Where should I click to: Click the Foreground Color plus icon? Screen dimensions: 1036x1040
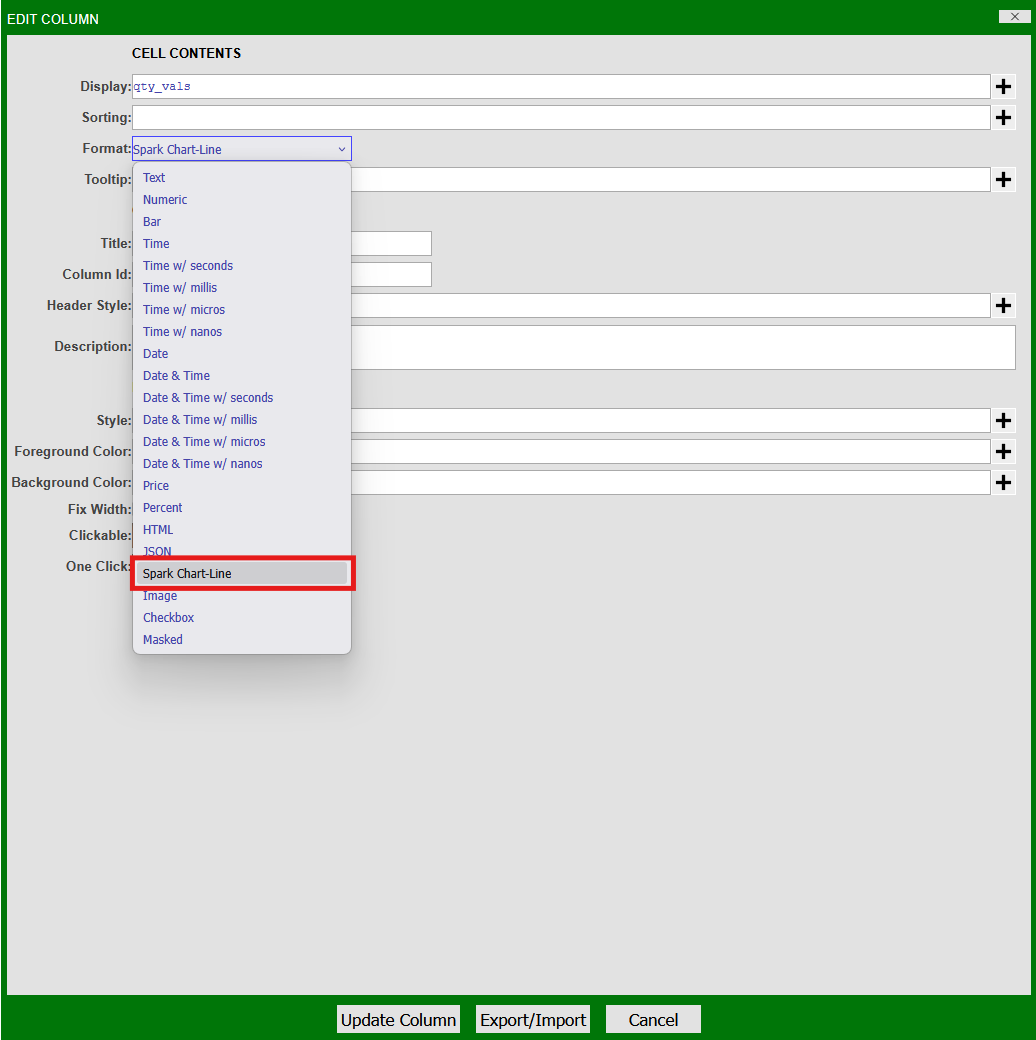1004,452
